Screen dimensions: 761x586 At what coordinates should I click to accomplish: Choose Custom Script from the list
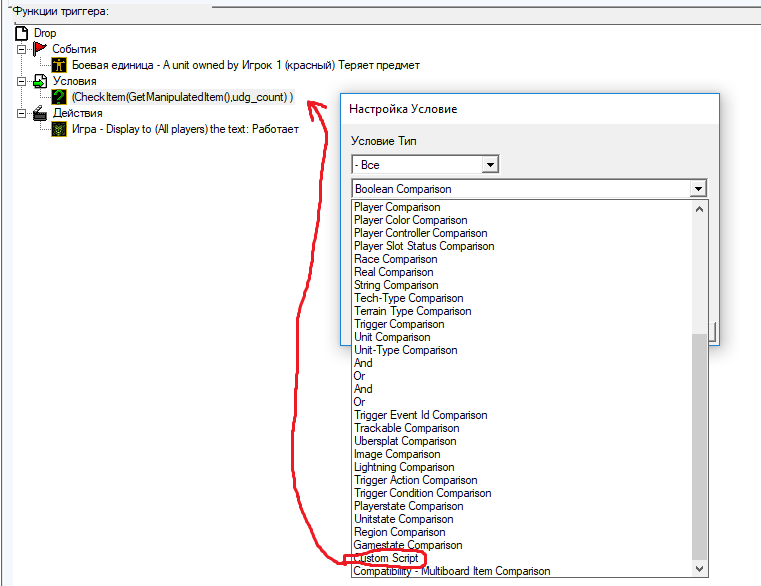[x=386, y=558]
